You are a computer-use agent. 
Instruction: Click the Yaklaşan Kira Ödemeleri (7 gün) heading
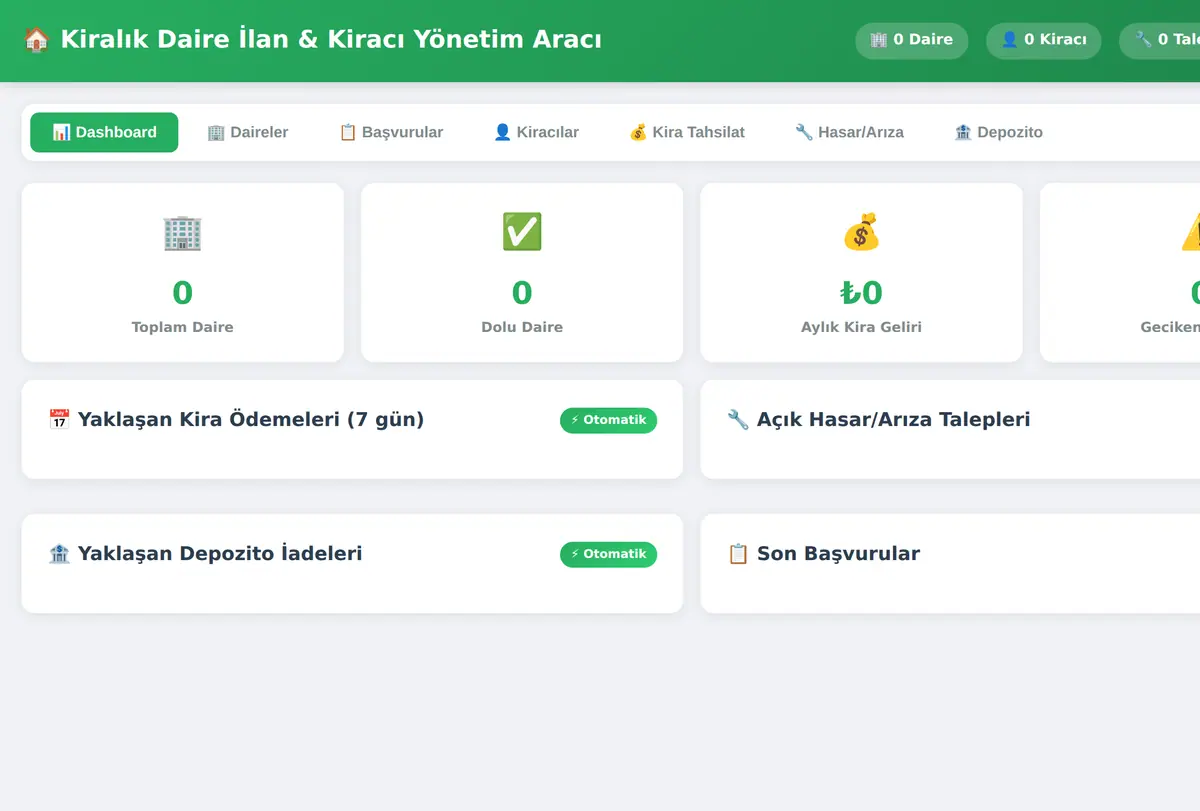(236, 420)
